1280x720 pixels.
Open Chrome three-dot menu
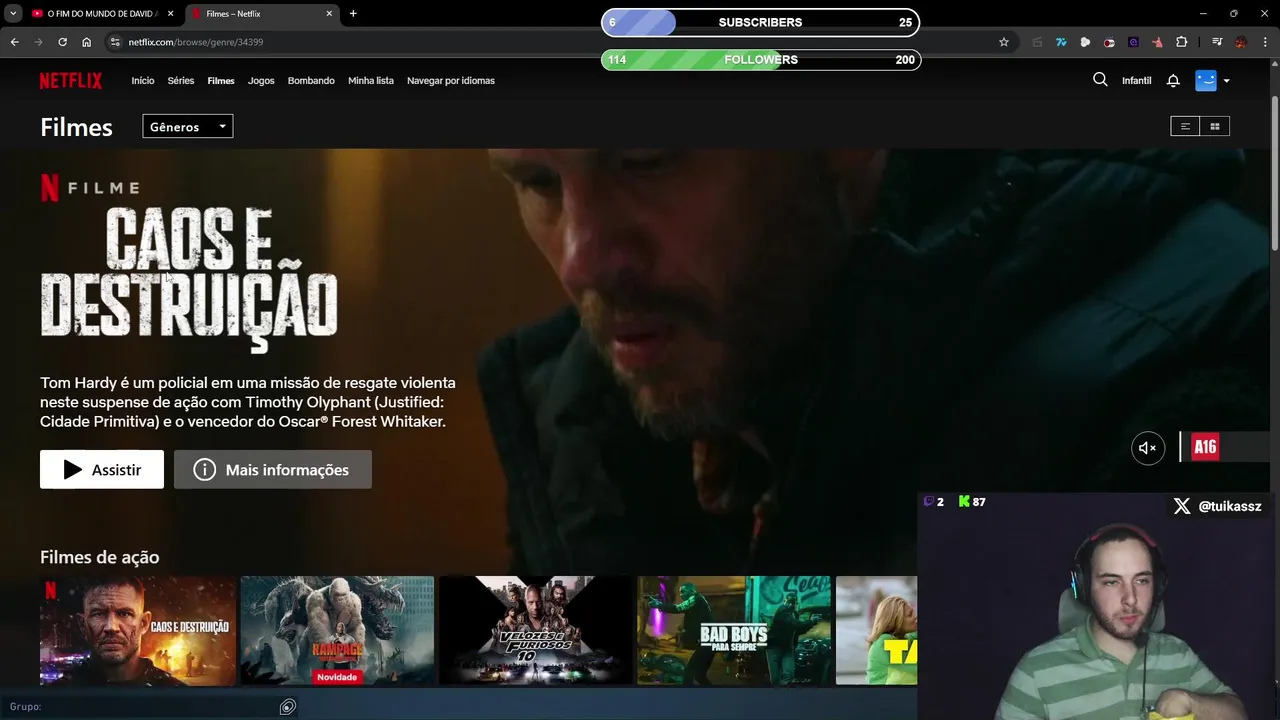(x=1265, y=42)
